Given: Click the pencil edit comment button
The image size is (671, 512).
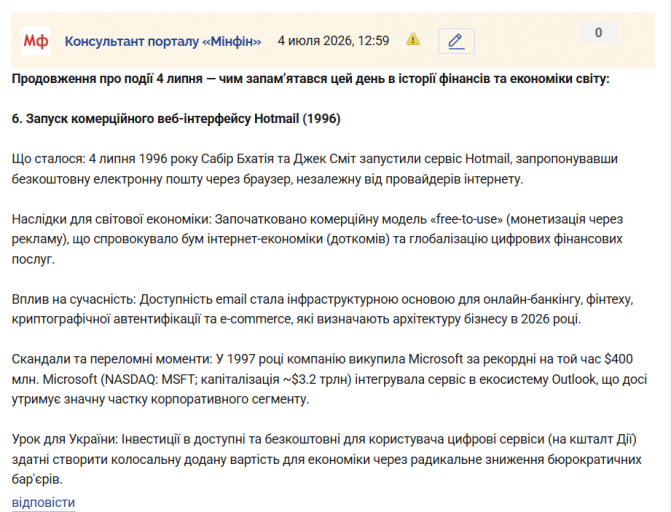Looking at the screenshot, I should coord(456,41).
